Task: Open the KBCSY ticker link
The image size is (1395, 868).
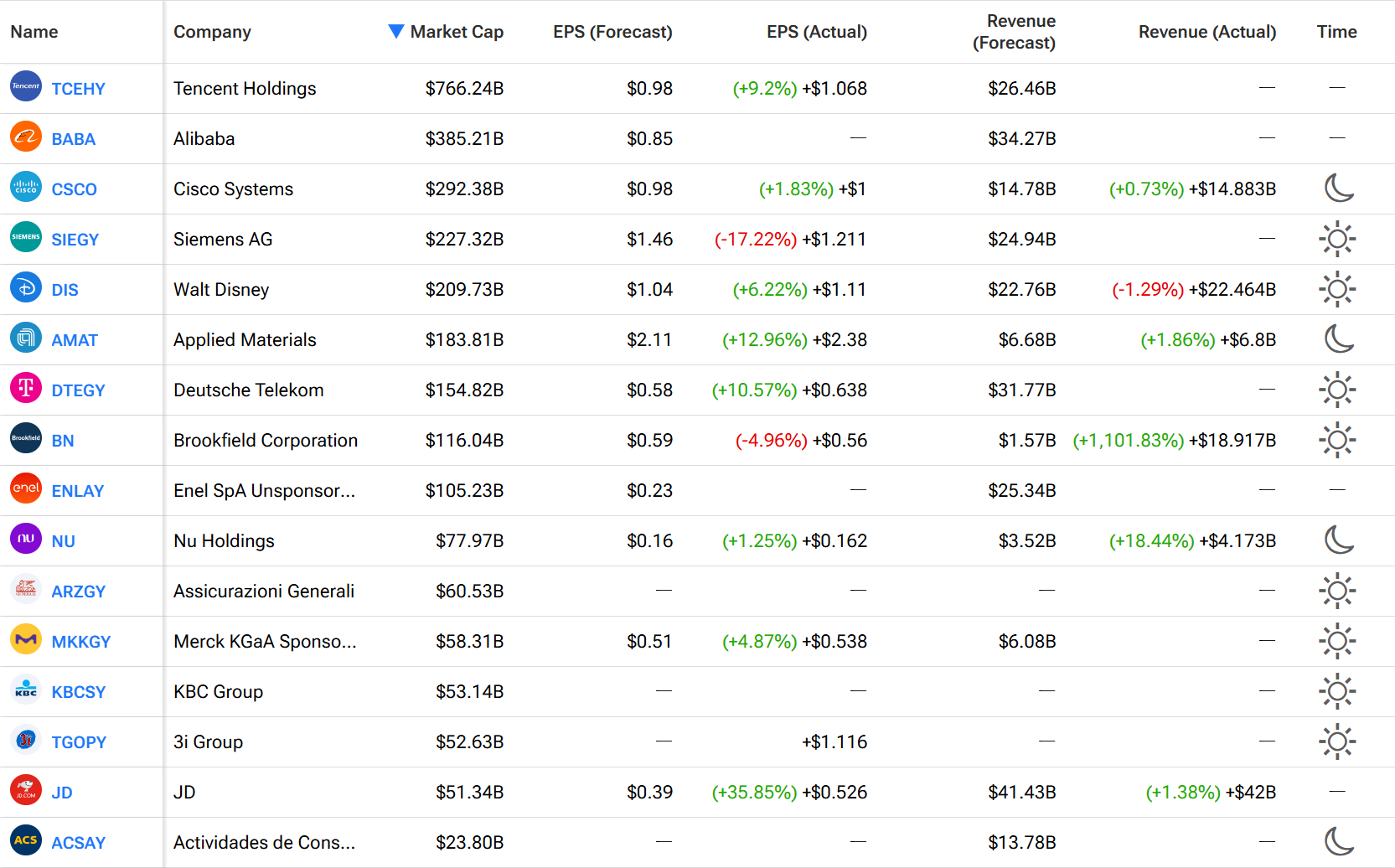Action: 78,692
